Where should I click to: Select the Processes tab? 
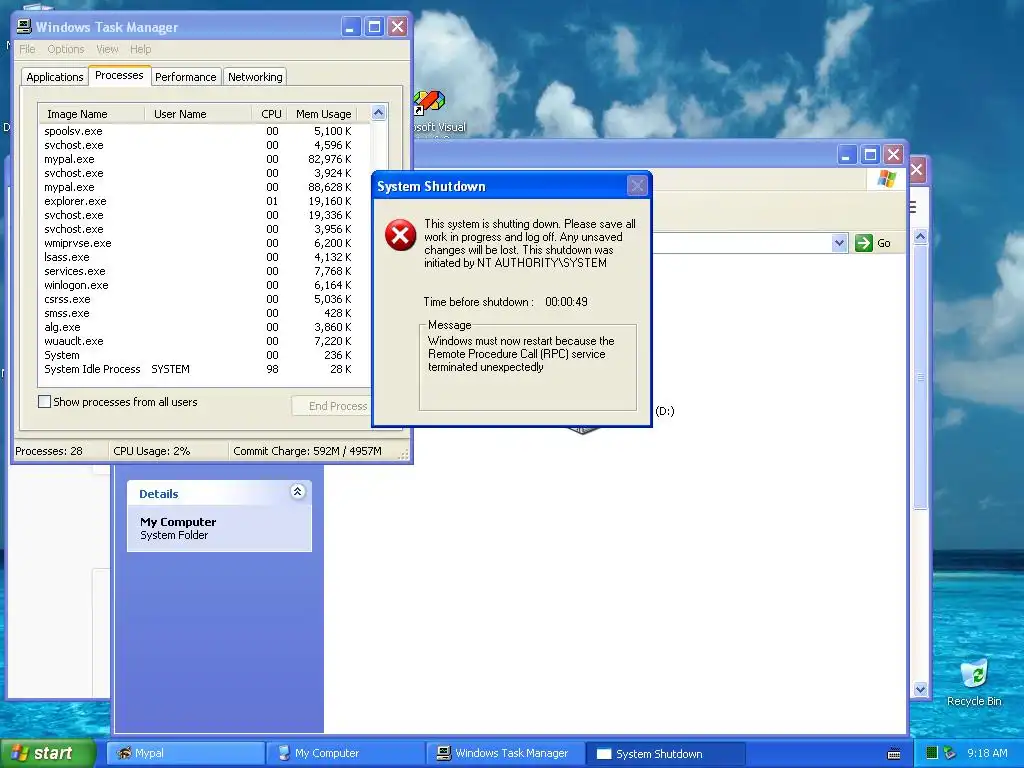(x=119, y=75)
